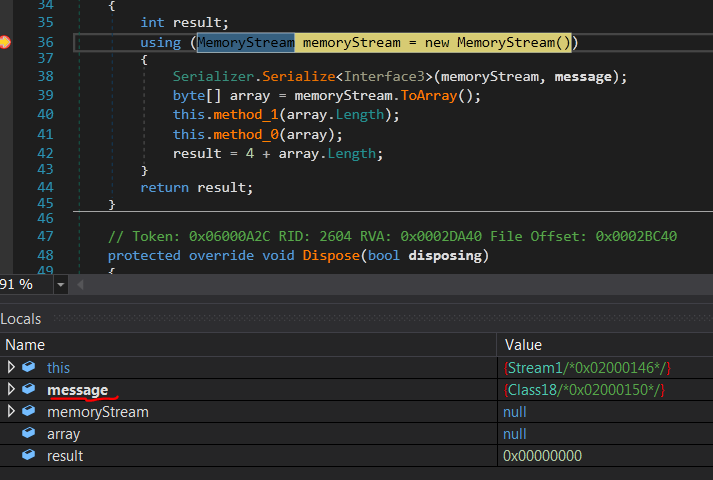Screen dimensions: 713x480
Task: Click the Locals panel title
Action: 21,319
